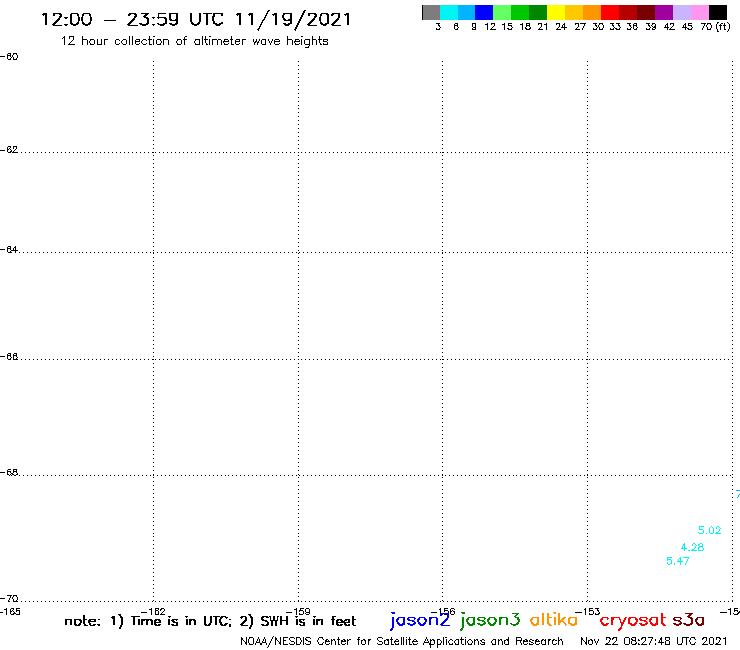Screen dimensions: 740x650
Task: Click the pink swatch in the color scale
Action: [x=699, y=12]
